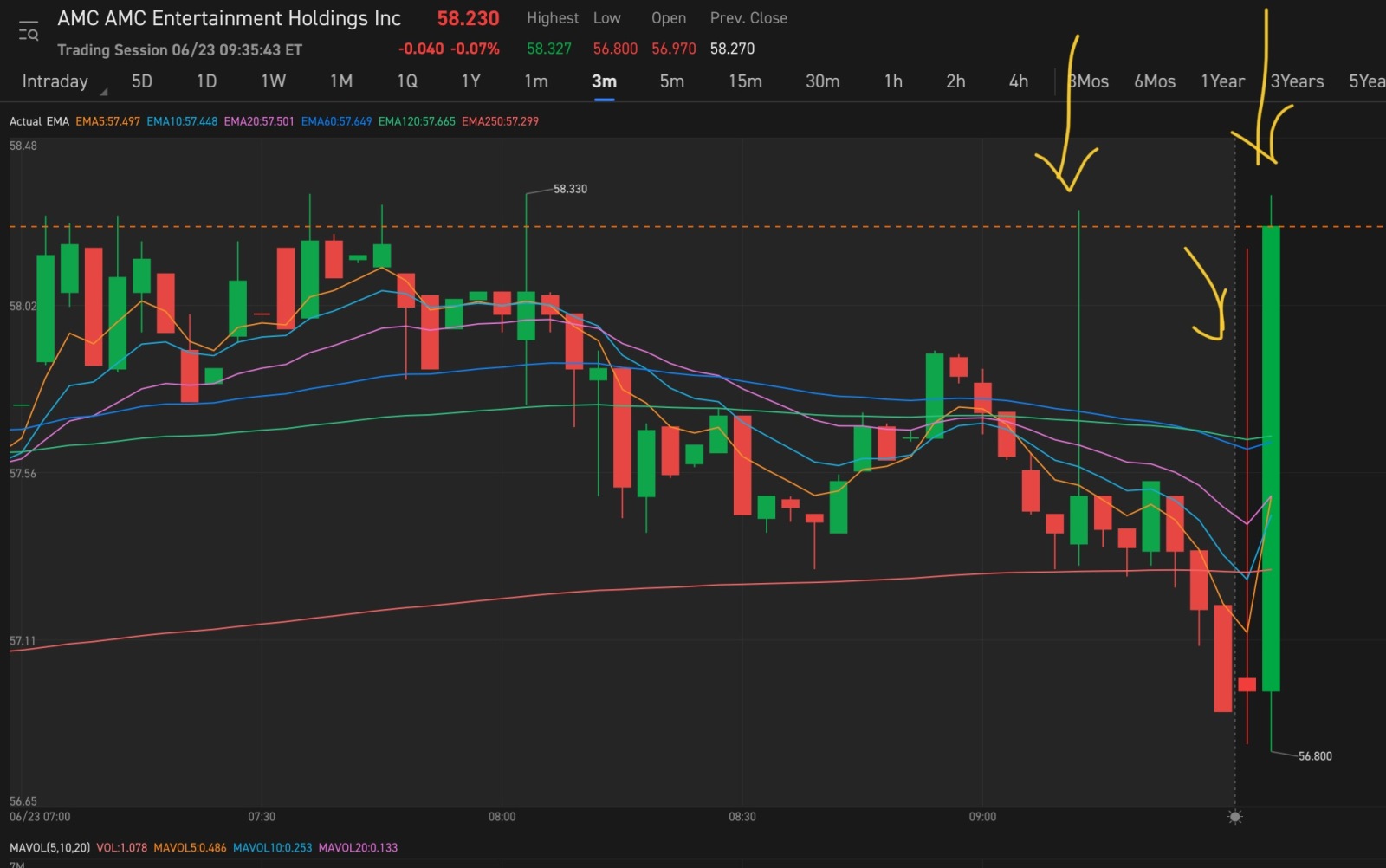
Task: Click the EMA120:57.665 legend entry
Action: click(417, 121)
